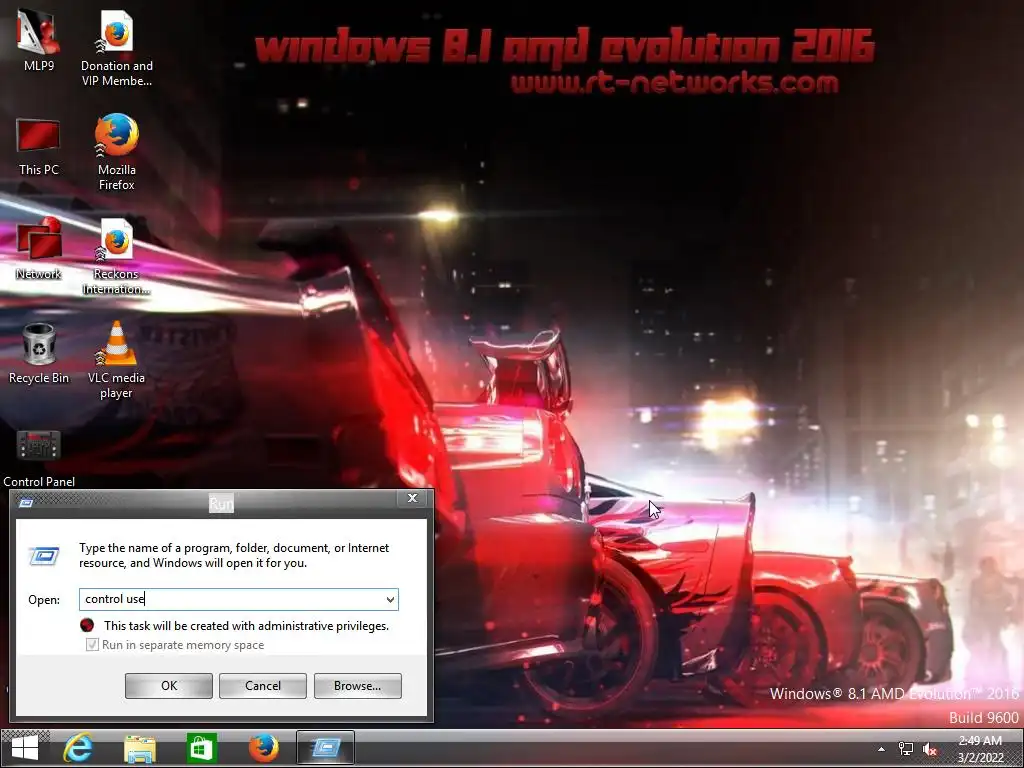Viewport: 1024px width, 768px height.
Task: Select the VLC media player shortcut
Action: tap(116, 360)
